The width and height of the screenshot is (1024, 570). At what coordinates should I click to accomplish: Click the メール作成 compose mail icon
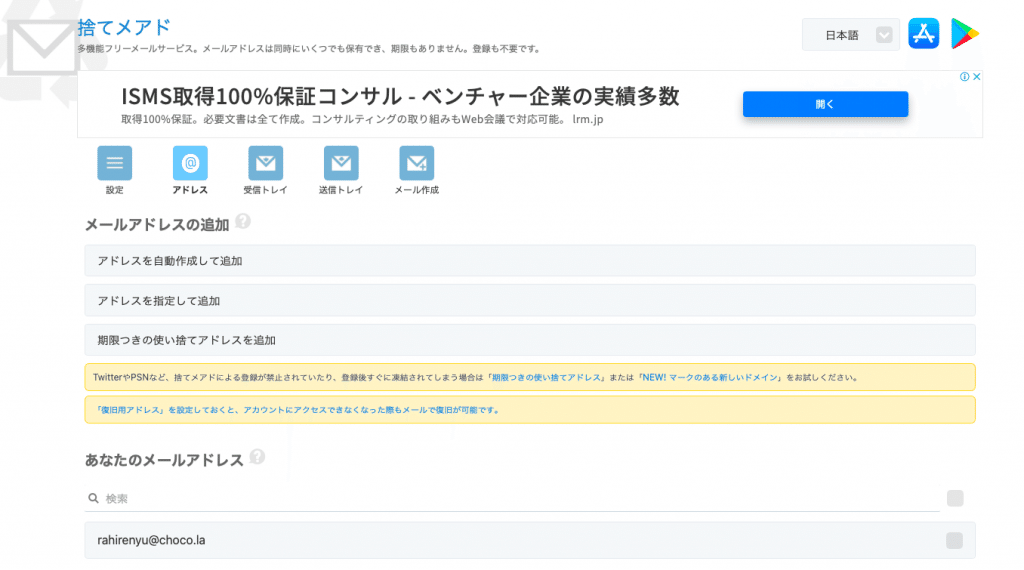(x=416, y=163)
